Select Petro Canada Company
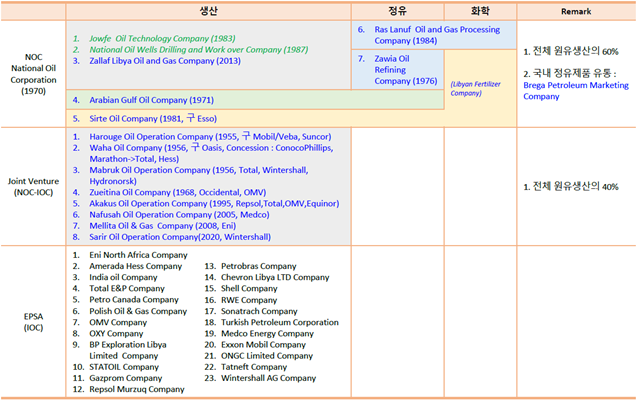This screenshot has width=638, height=400. click(134, 300)
